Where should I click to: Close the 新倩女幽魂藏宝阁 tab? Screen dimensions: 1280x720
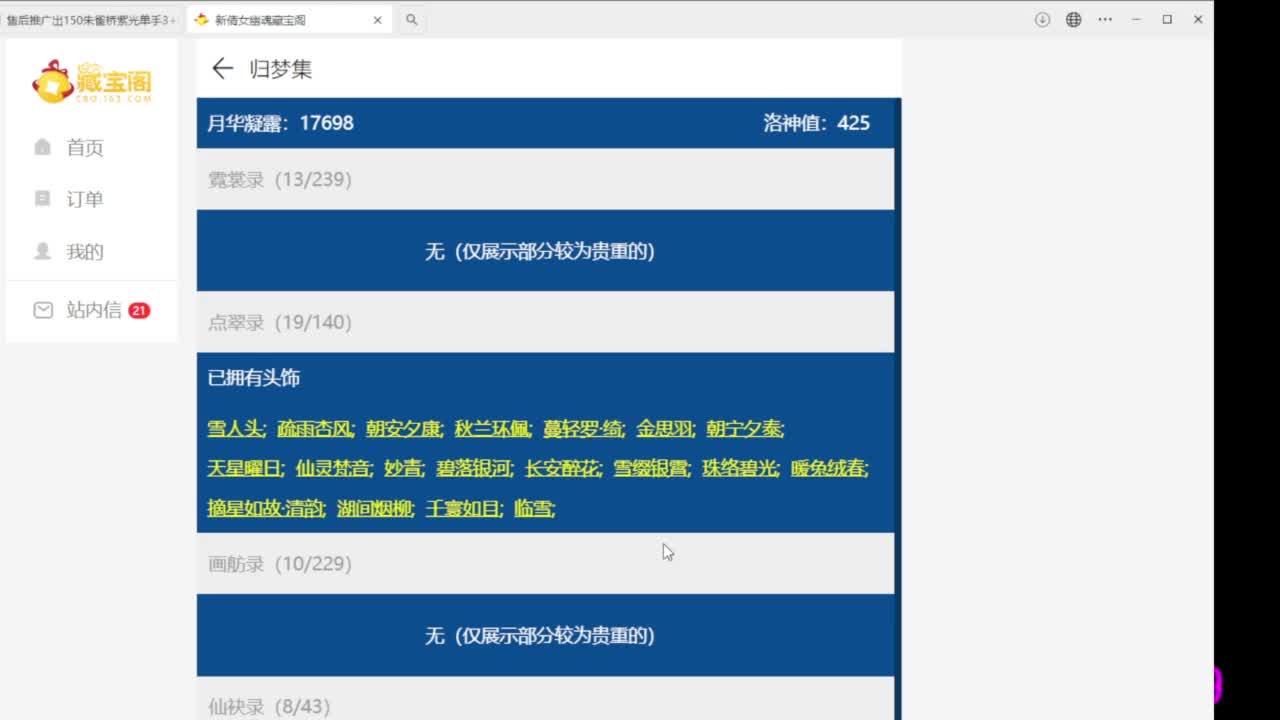(377, 19)
